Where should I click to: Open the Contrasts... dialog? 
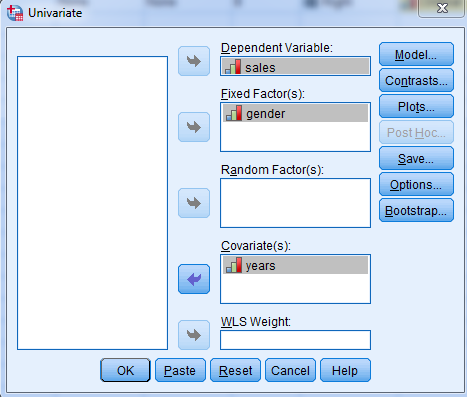tap(416, 80)
